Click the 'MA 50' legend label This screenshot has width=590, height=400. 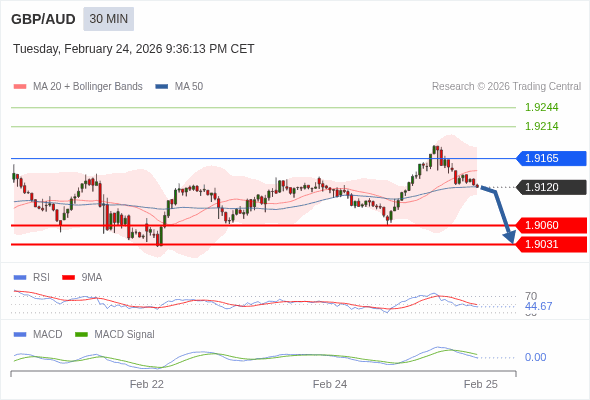click(189, 87)
